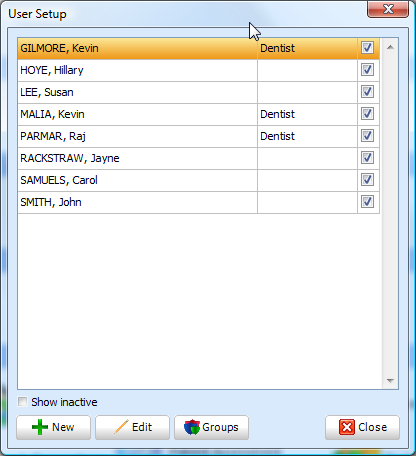Uncheck the active box for GILMORE, Kevin
Viewport: 416px width, 456px height.
click(367, 48)
